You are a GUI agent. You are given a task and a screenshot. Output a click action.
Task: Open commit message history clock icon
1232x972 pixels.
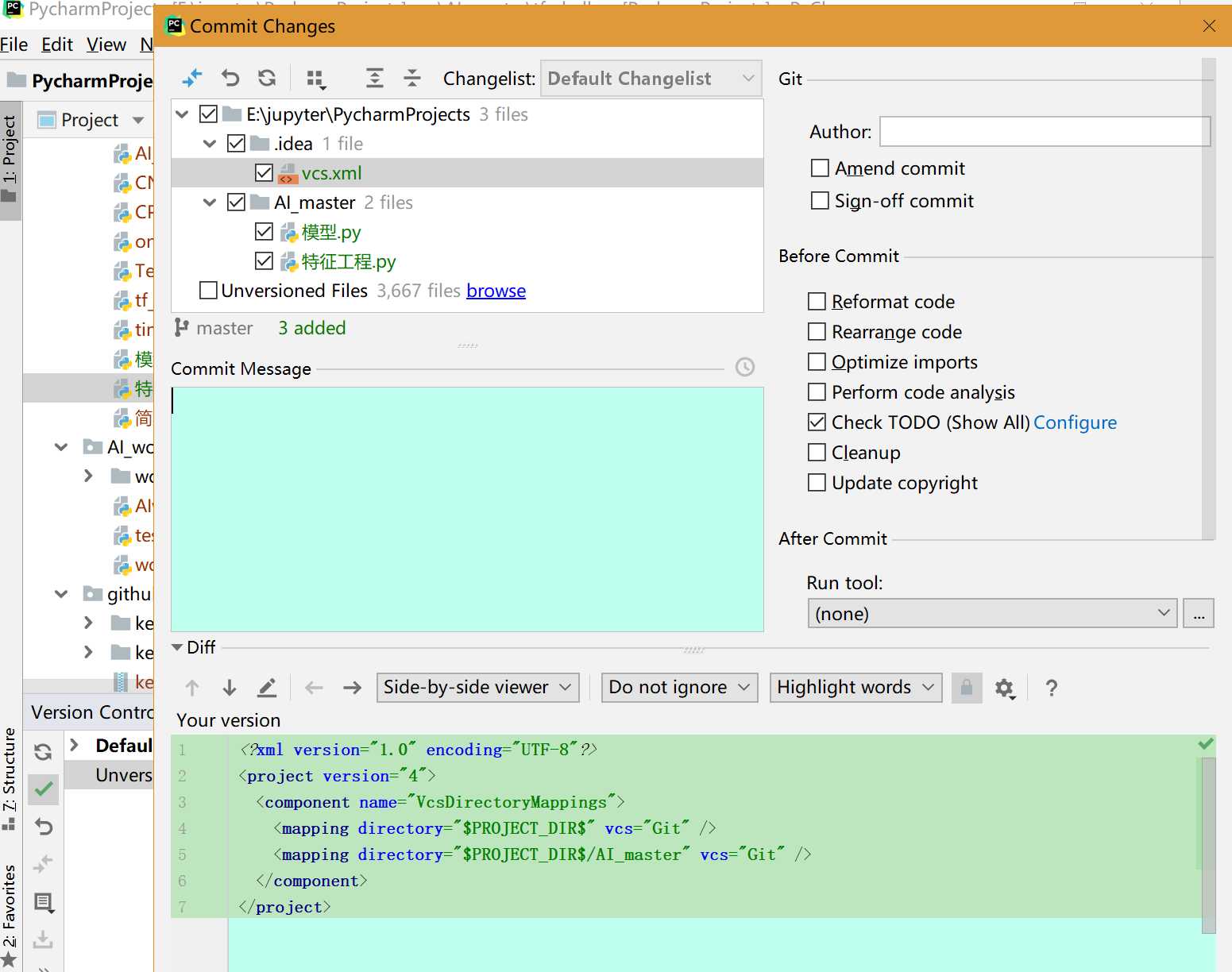click(x=745, y=367)
